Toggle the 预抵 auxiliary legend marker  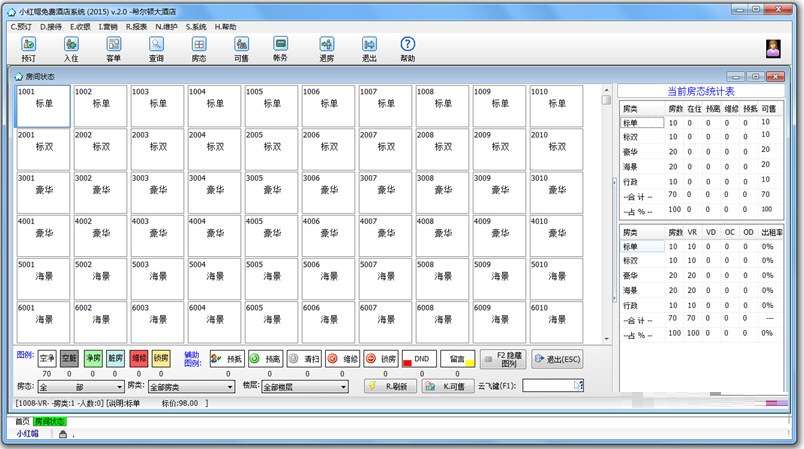coord(228,358)
